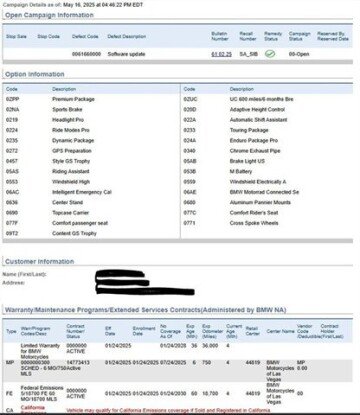Click the Federal Emissions program row

177,393
